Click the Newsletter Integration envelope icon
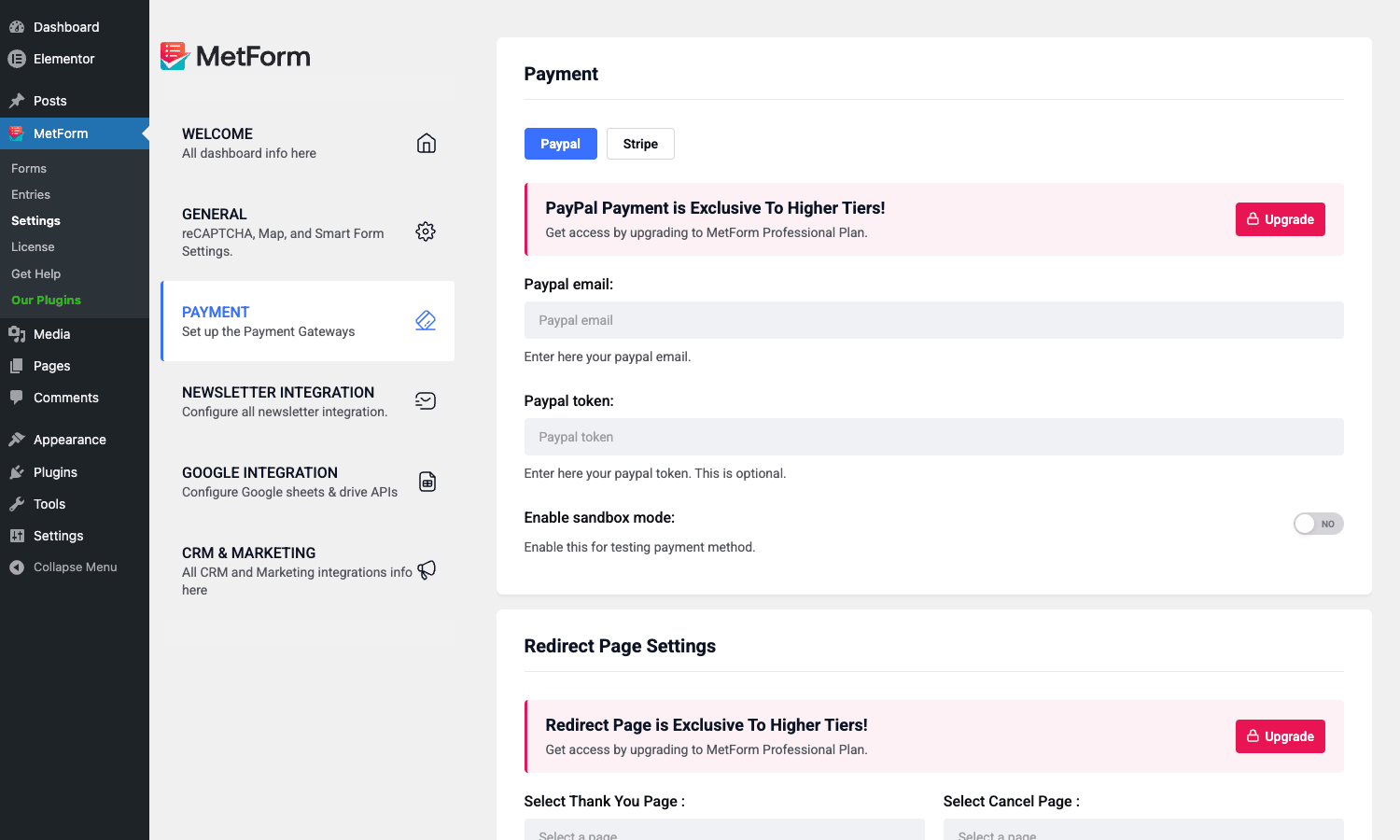 (x=426, y=401)
